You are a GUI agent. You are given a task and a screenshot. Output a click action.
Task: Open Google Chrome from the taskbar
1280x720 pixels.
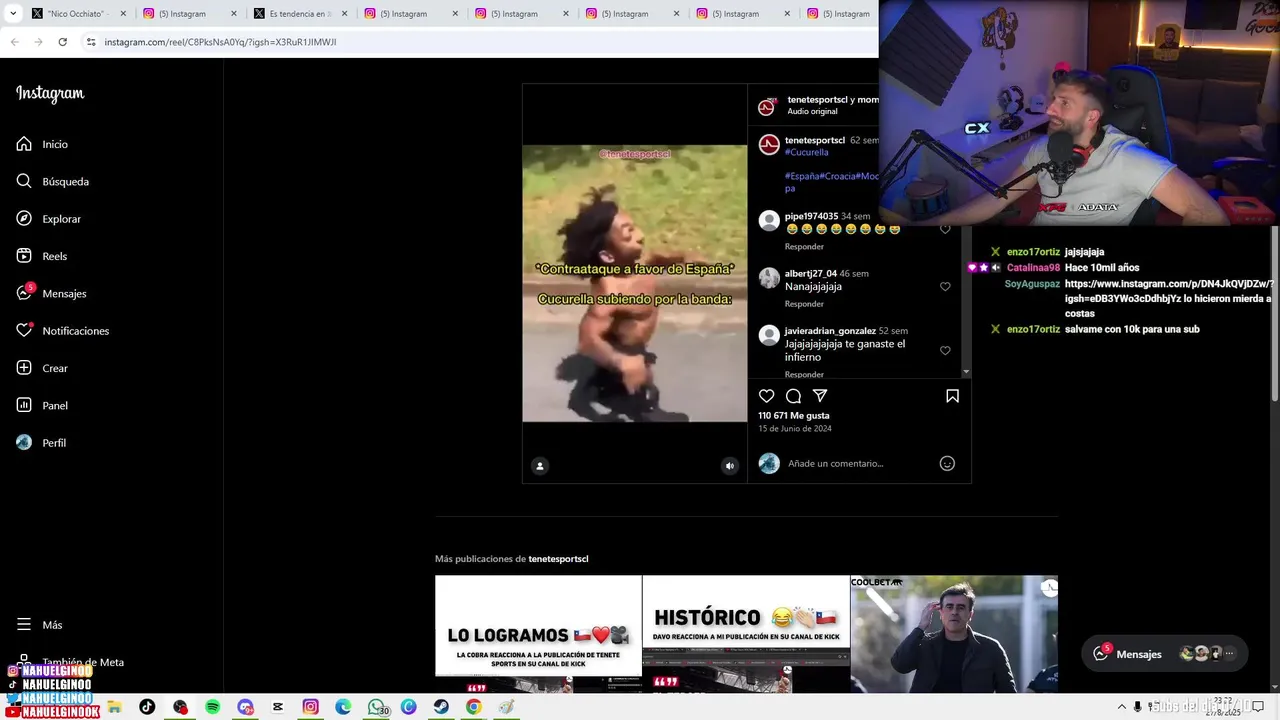coord(474,707)
